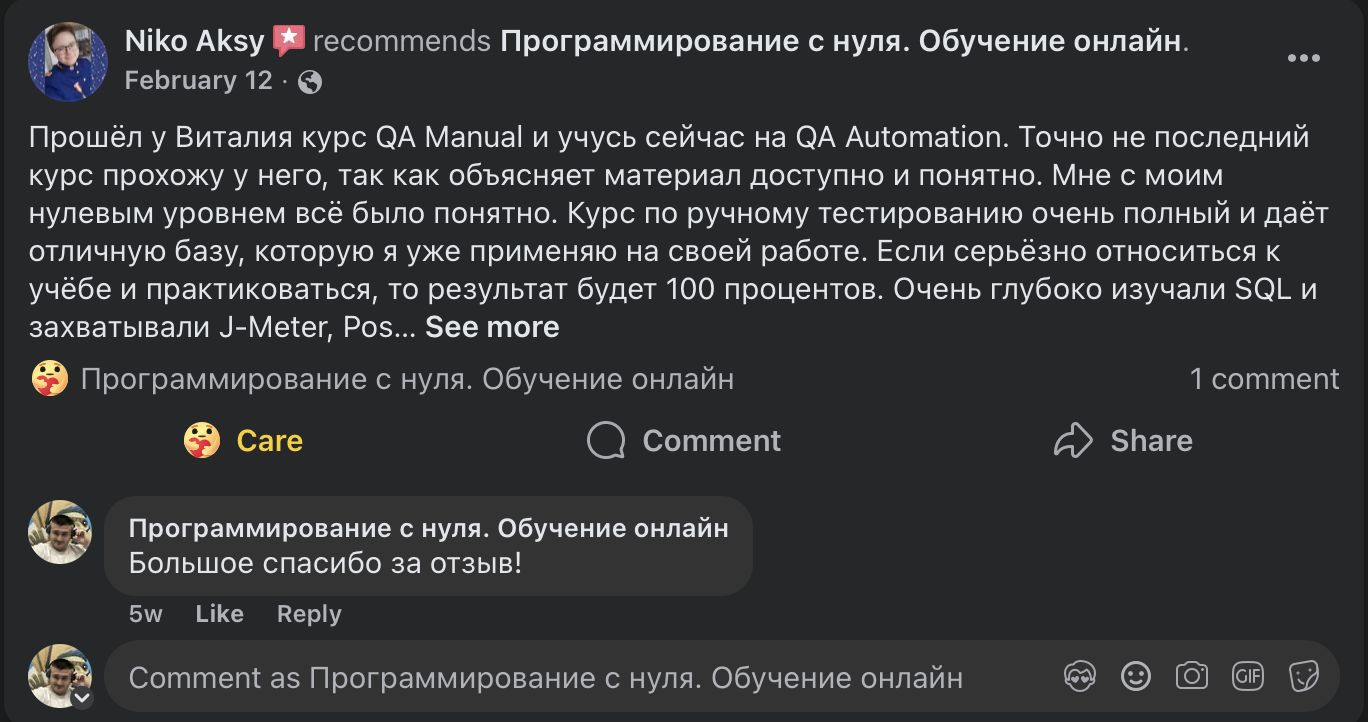
Task: Attach a photo using the camera icon
Action: [1192, 677]
